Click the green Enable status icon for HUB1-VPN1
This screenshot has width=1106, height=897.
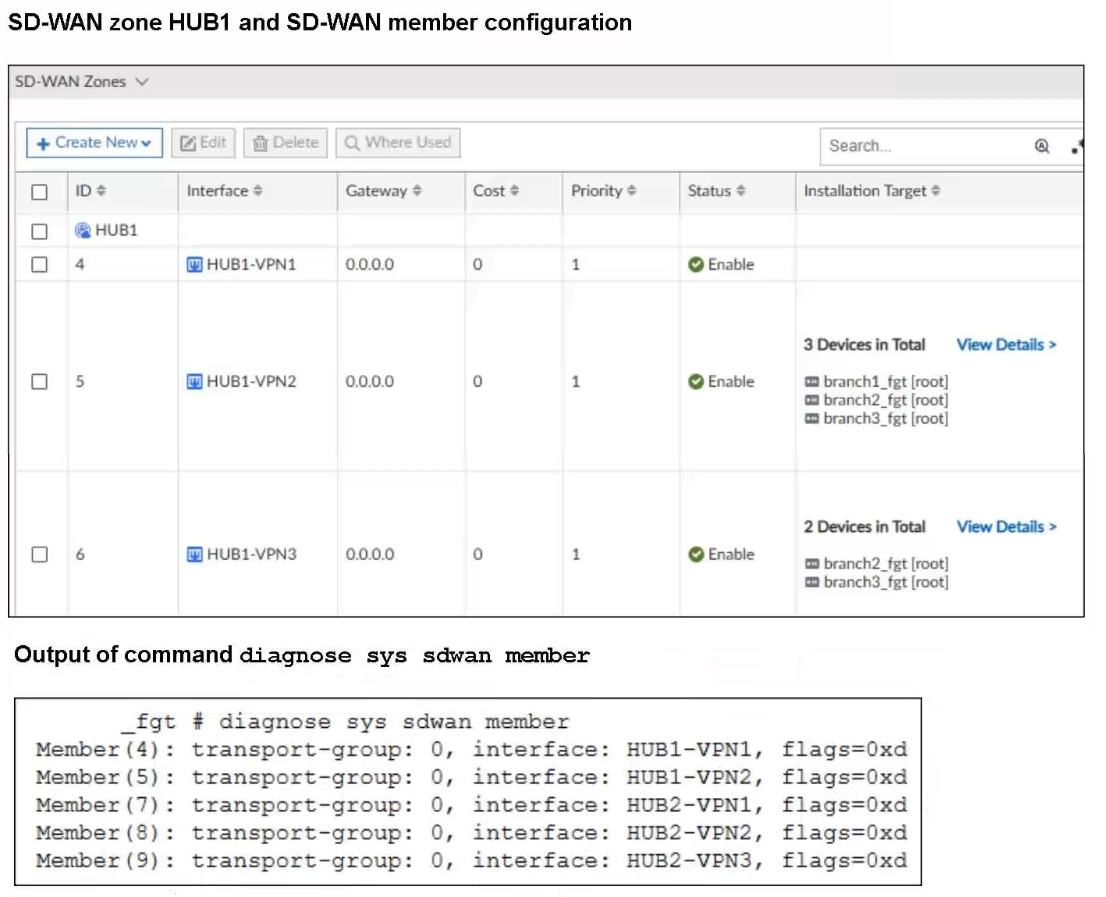pyautogui.click(x=695, y=264)
